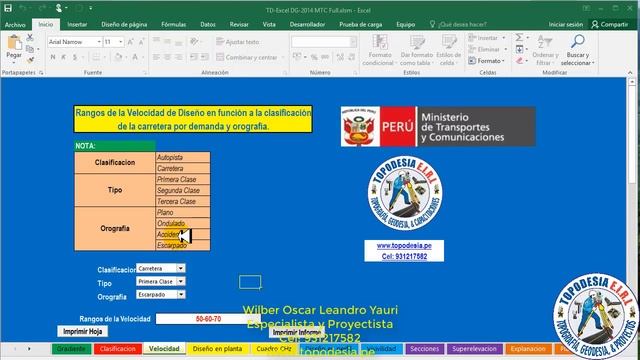
Task: Click the AutoSum sigma icon
Action: (519, 38)
